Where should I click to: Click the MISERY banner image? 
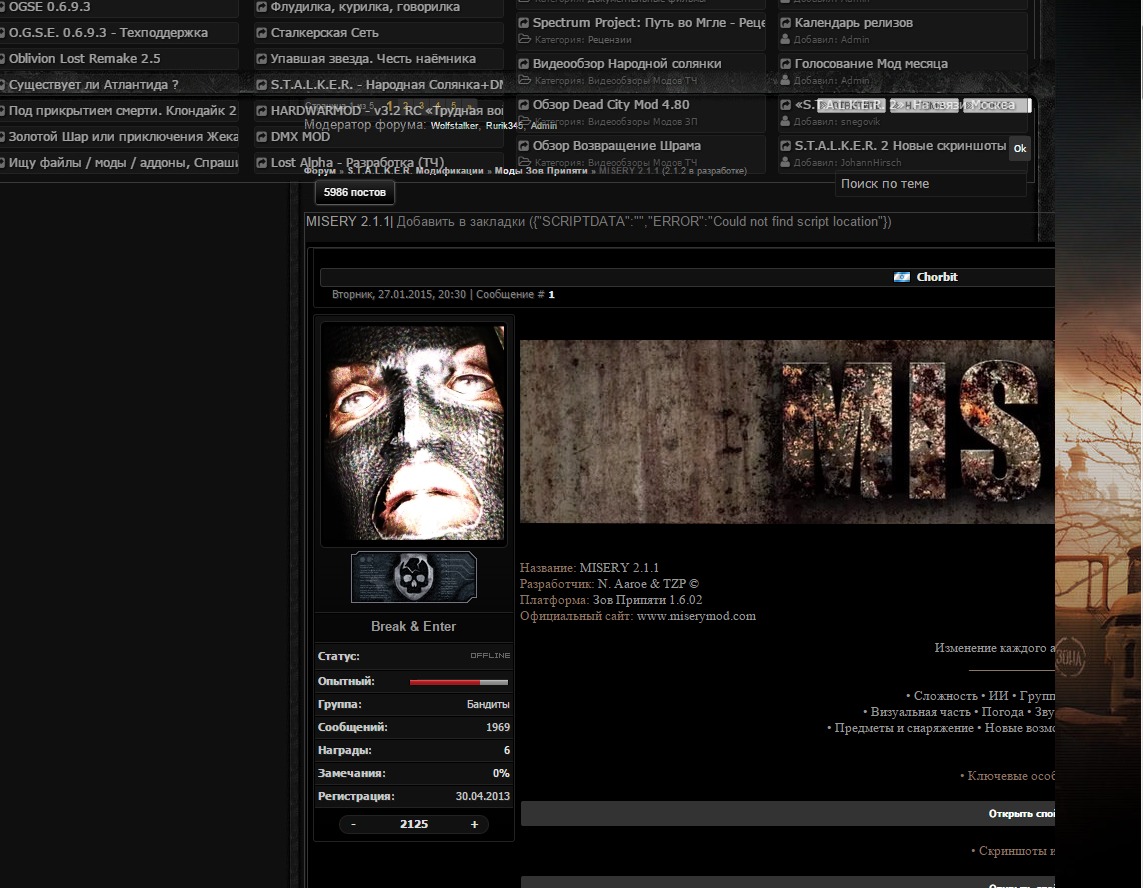[787, 432]
